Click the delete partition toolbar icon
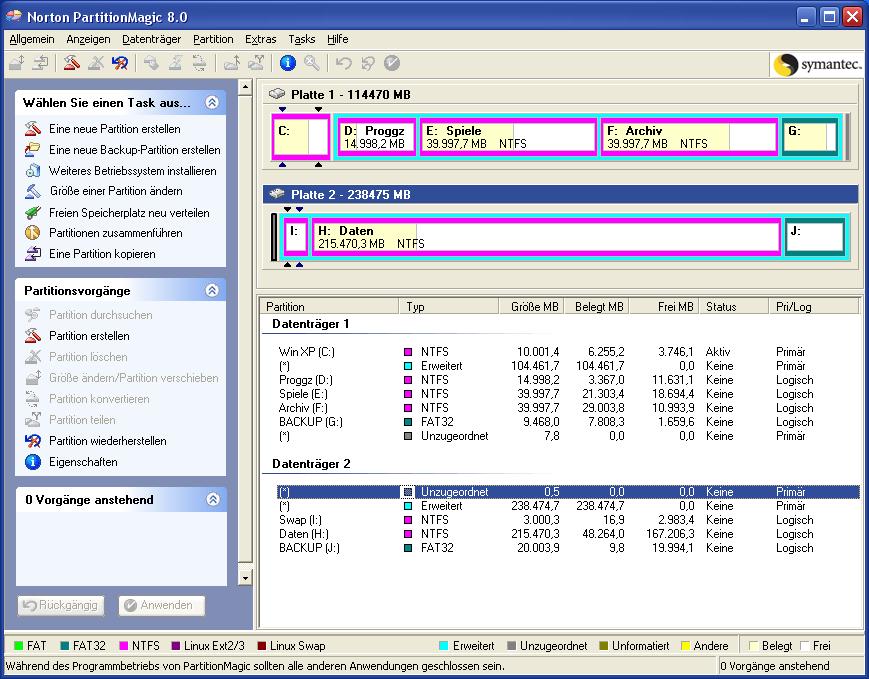Viewport: 869px width, 679px height. tap(95, 63)
